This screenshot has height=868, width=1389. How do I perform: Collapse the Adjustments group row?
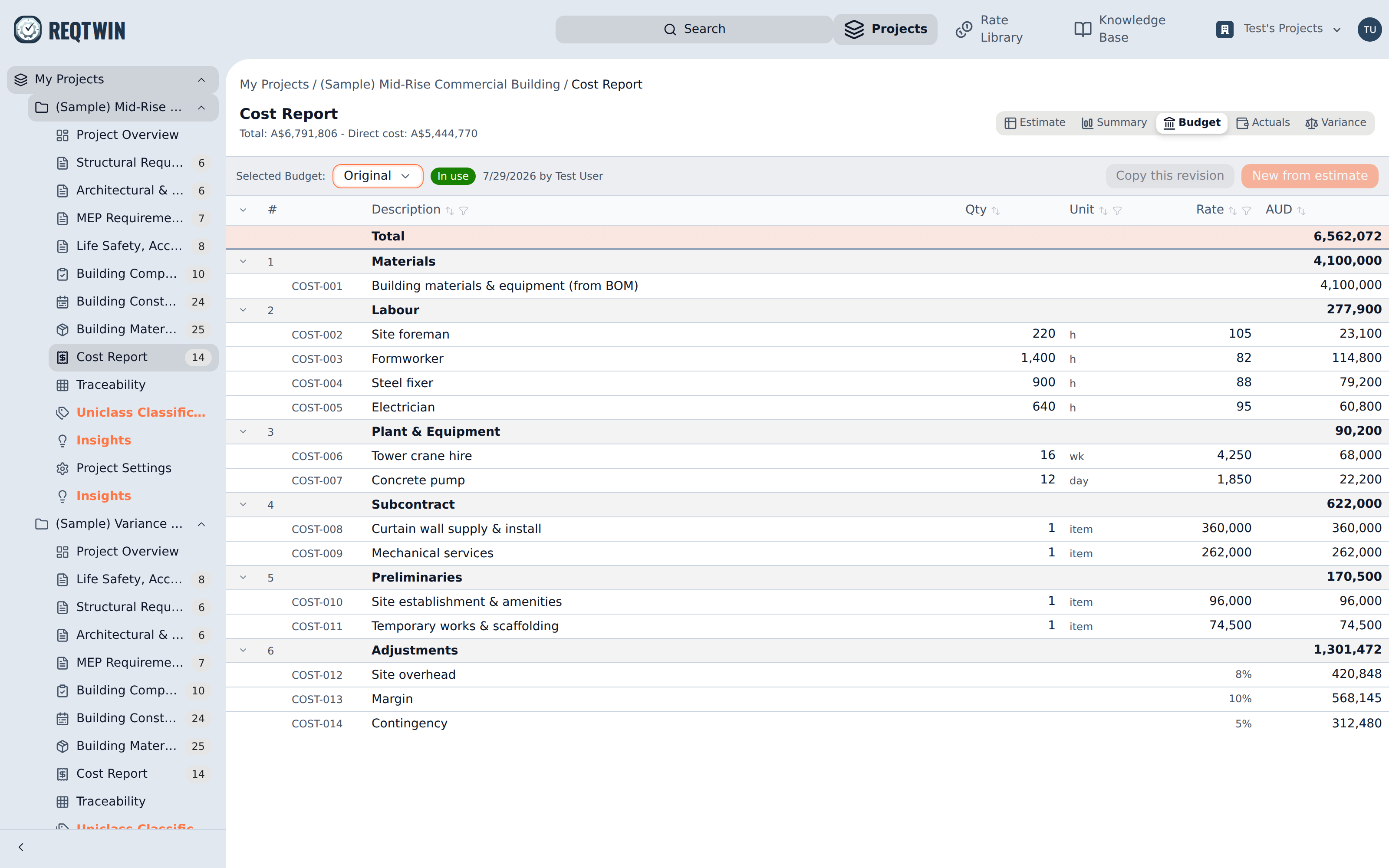click(244, 651)
